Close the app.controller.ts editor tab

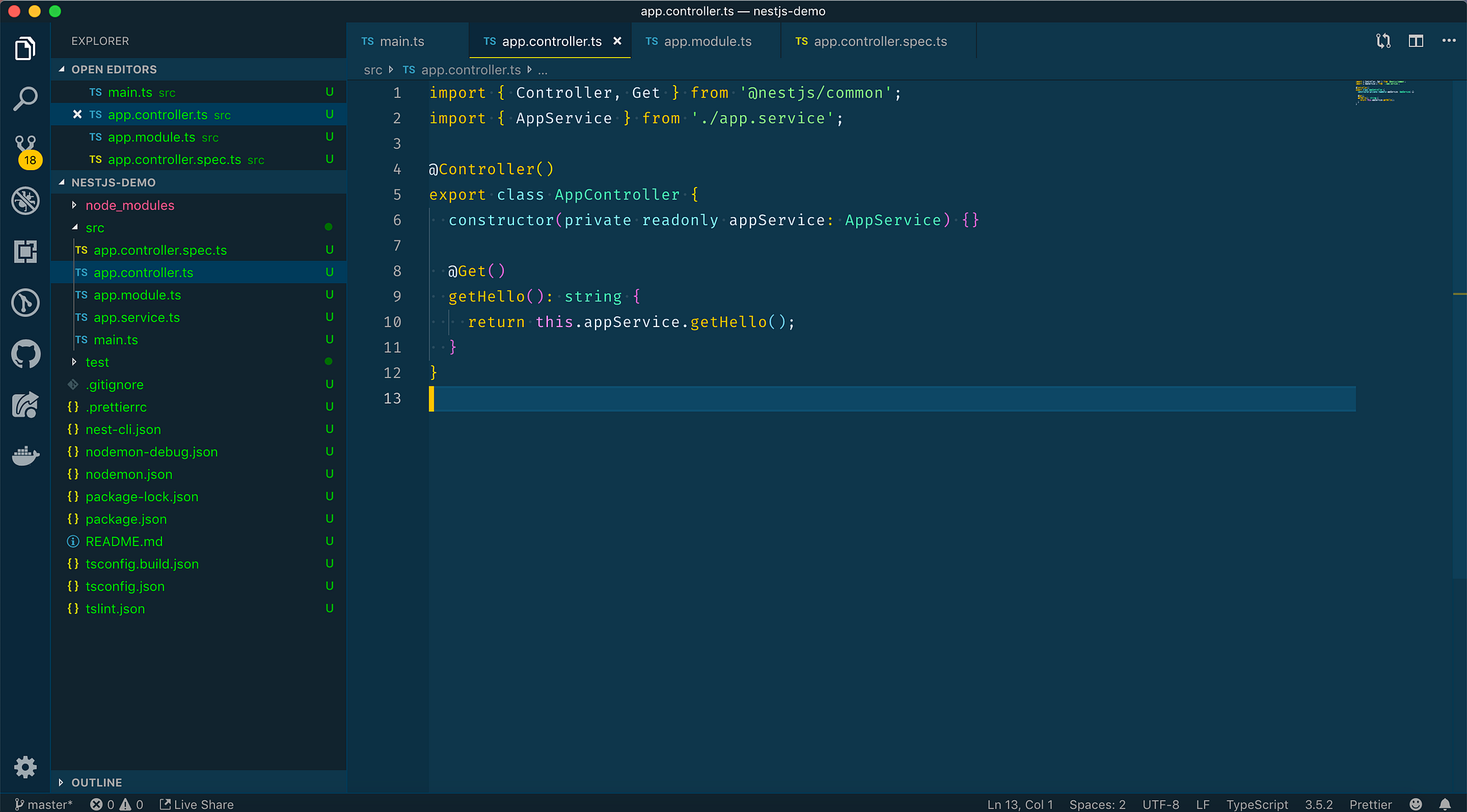pyautogui.click(x=618, y=41)
